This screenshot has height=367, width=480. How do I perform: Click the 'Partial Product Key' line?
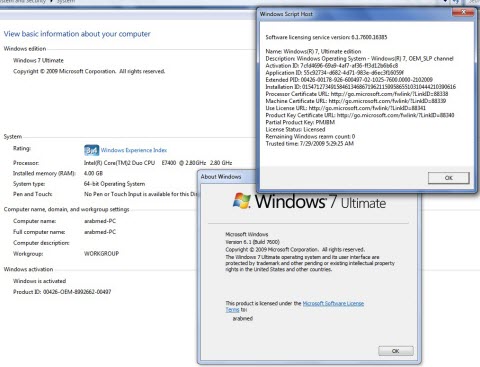(x=300, y=122)
